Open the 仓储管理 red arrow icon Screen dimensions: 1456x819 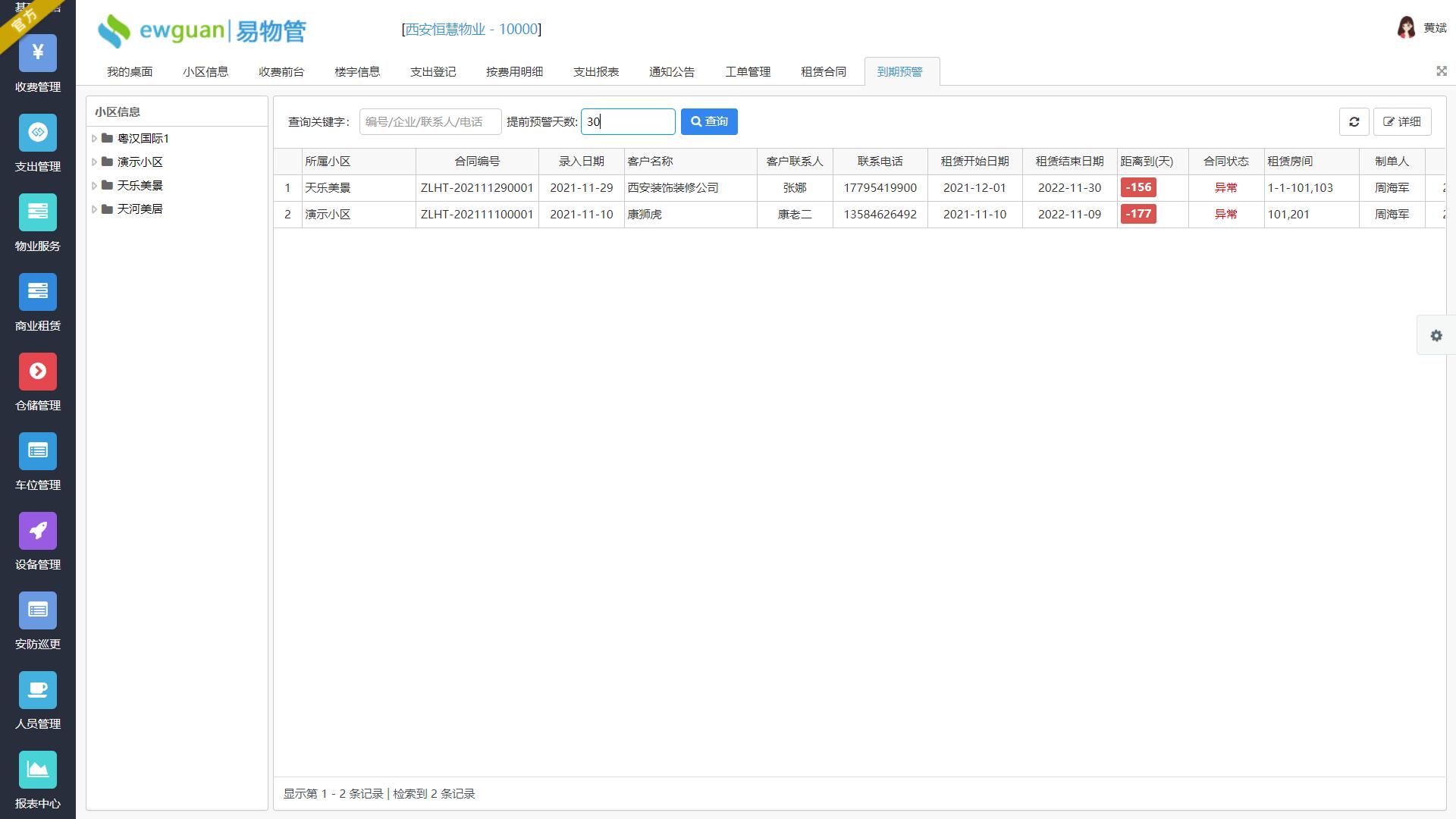[37, 372]
